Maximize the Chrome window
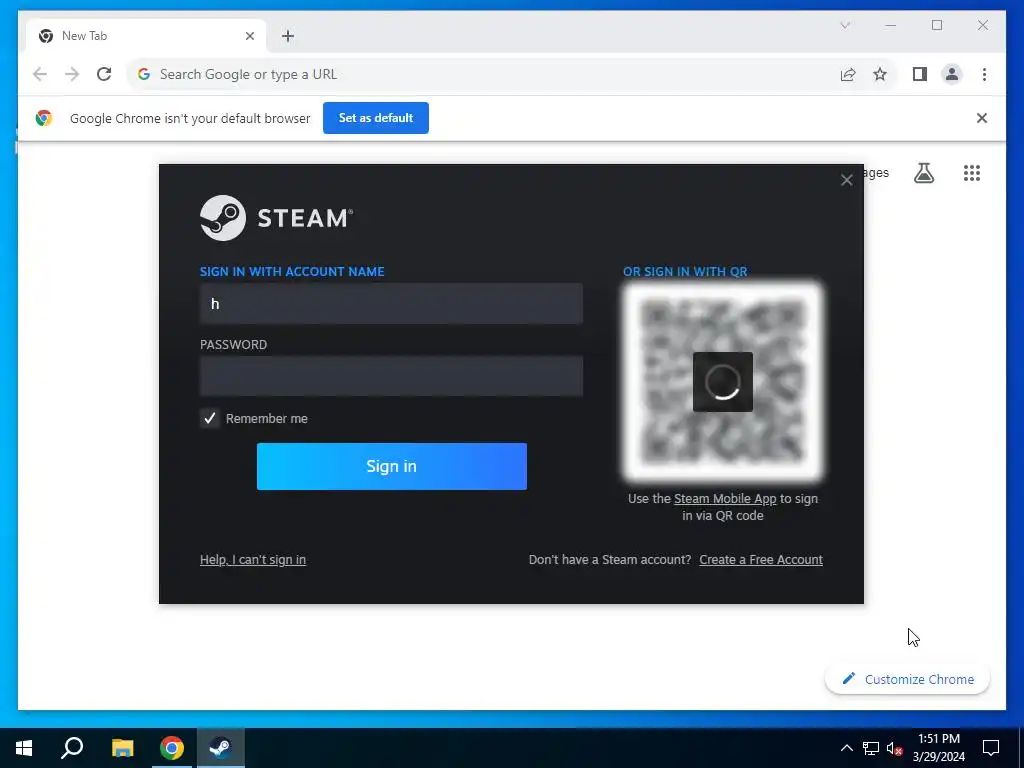 pyautogui.click(x=937, y=25)
